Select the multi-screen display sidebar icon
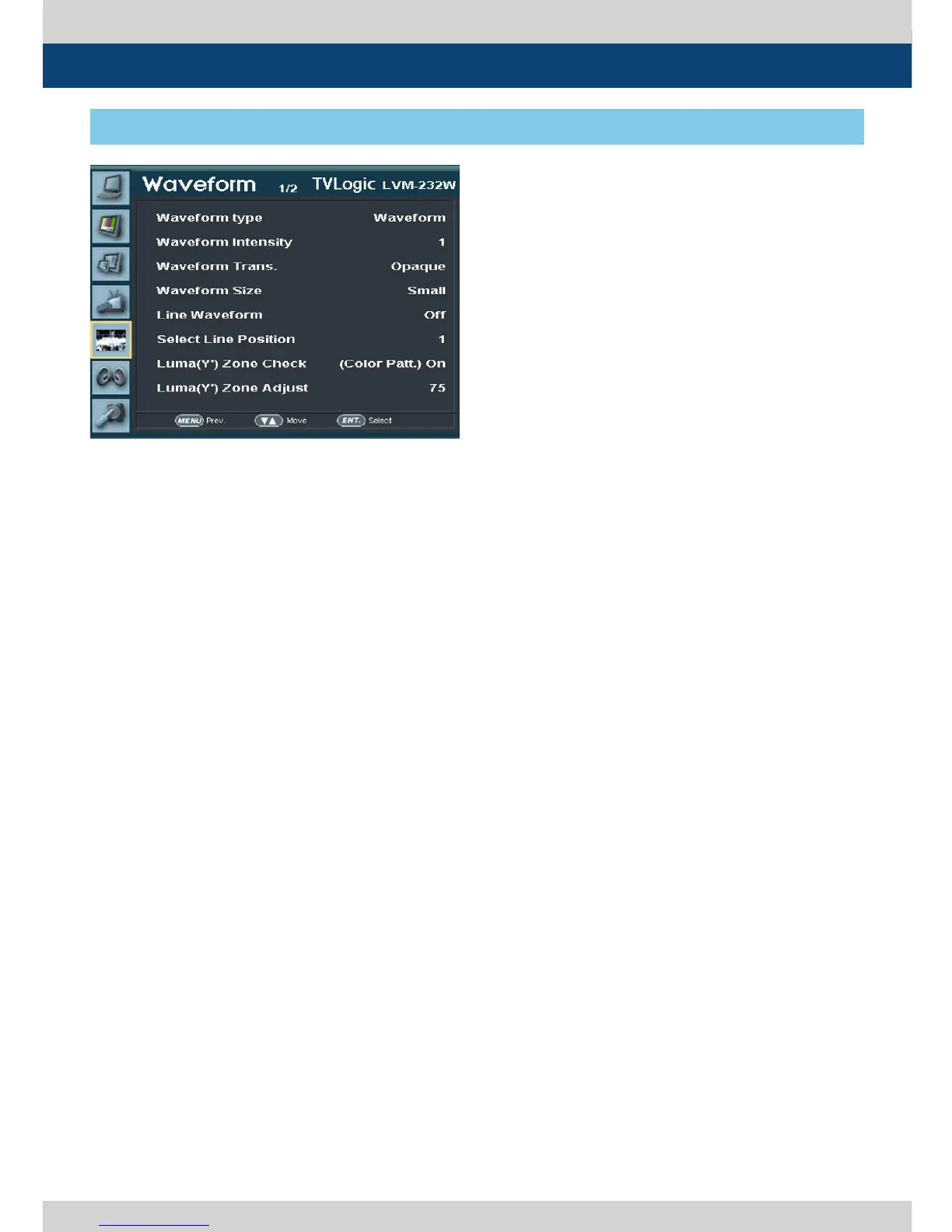Image resolution: width=952 pixels, height=1232 pixels. point(110,264)
